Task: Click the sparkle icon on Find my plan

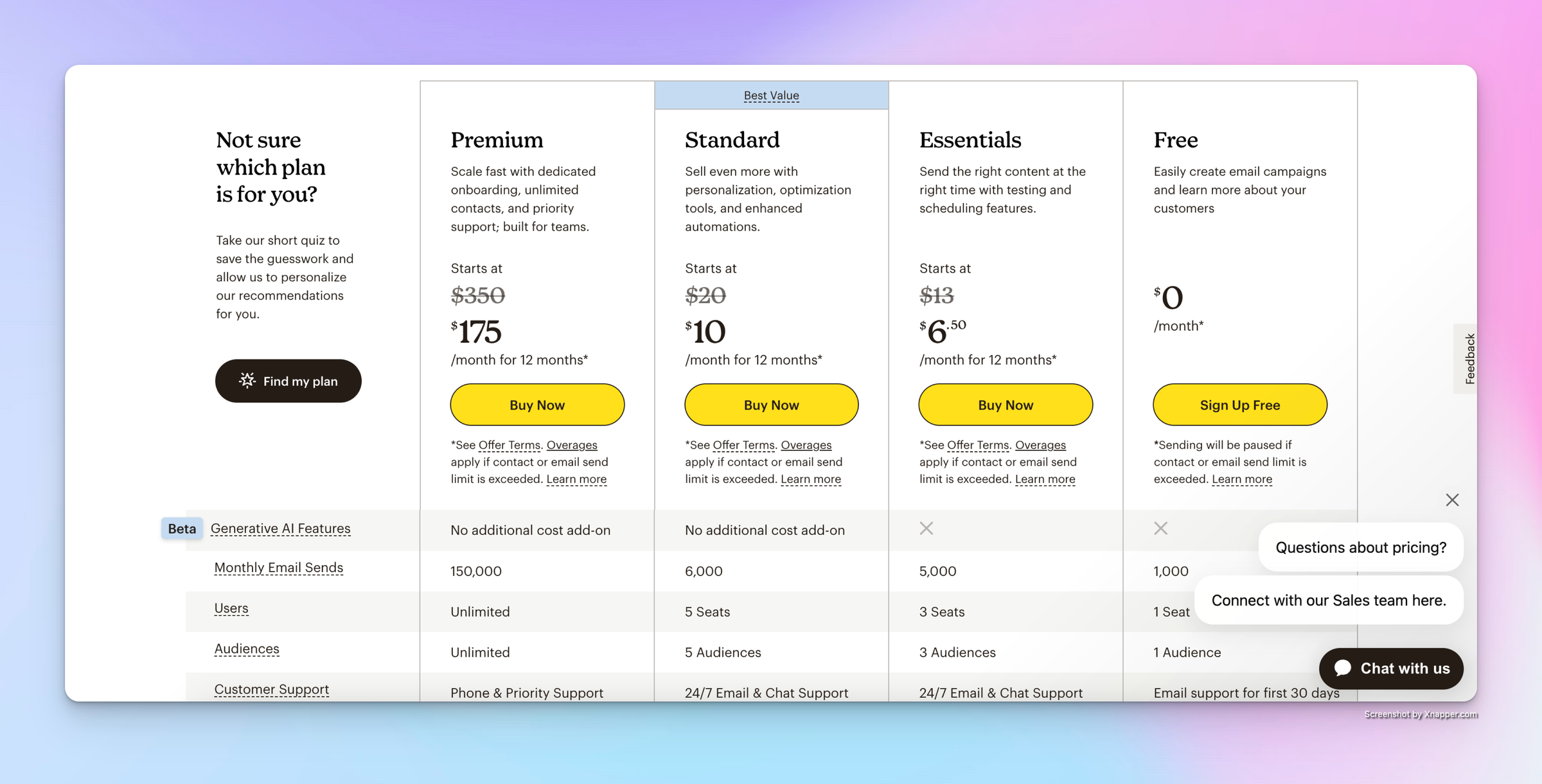Action: tap(247, 381)
